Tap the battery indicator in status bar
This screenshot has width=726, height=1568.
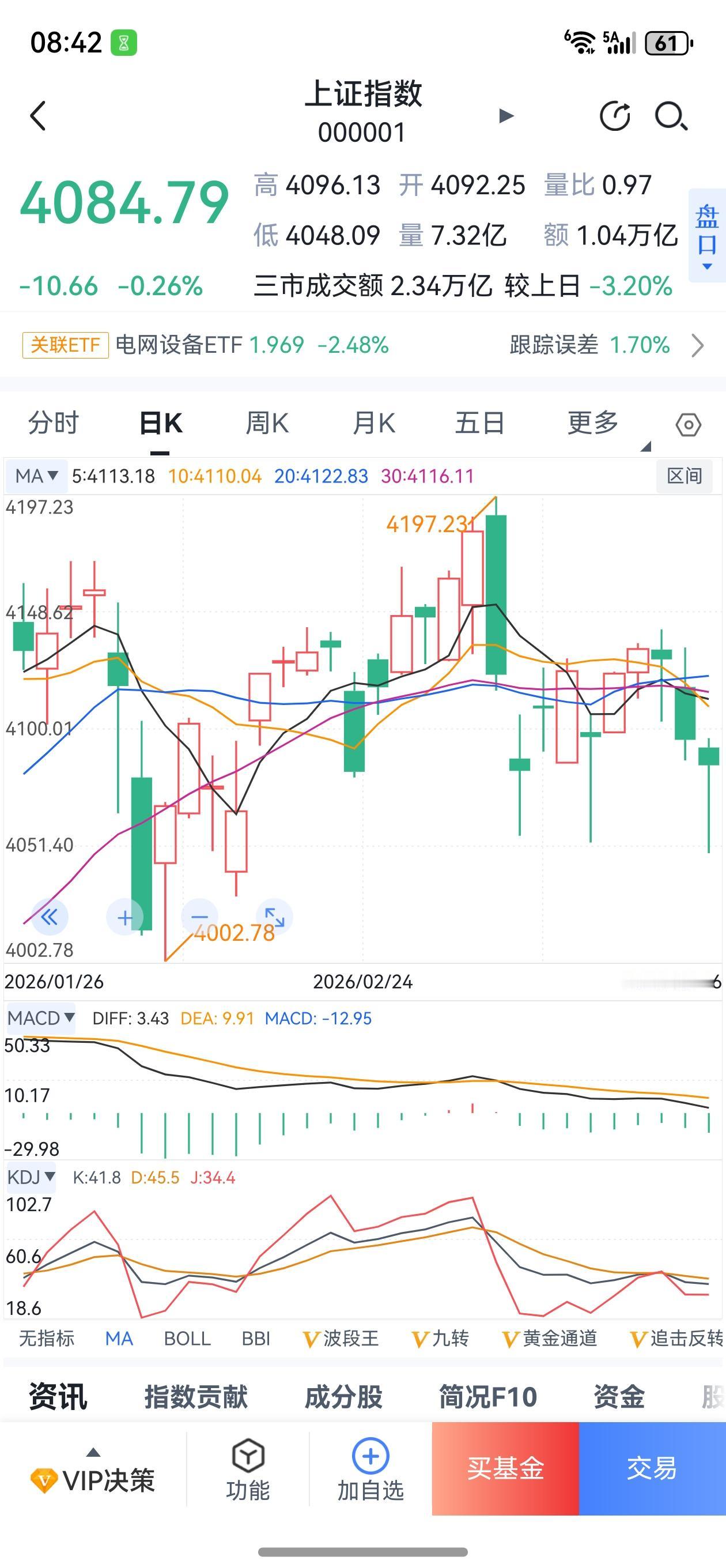(x=669, y=43)
